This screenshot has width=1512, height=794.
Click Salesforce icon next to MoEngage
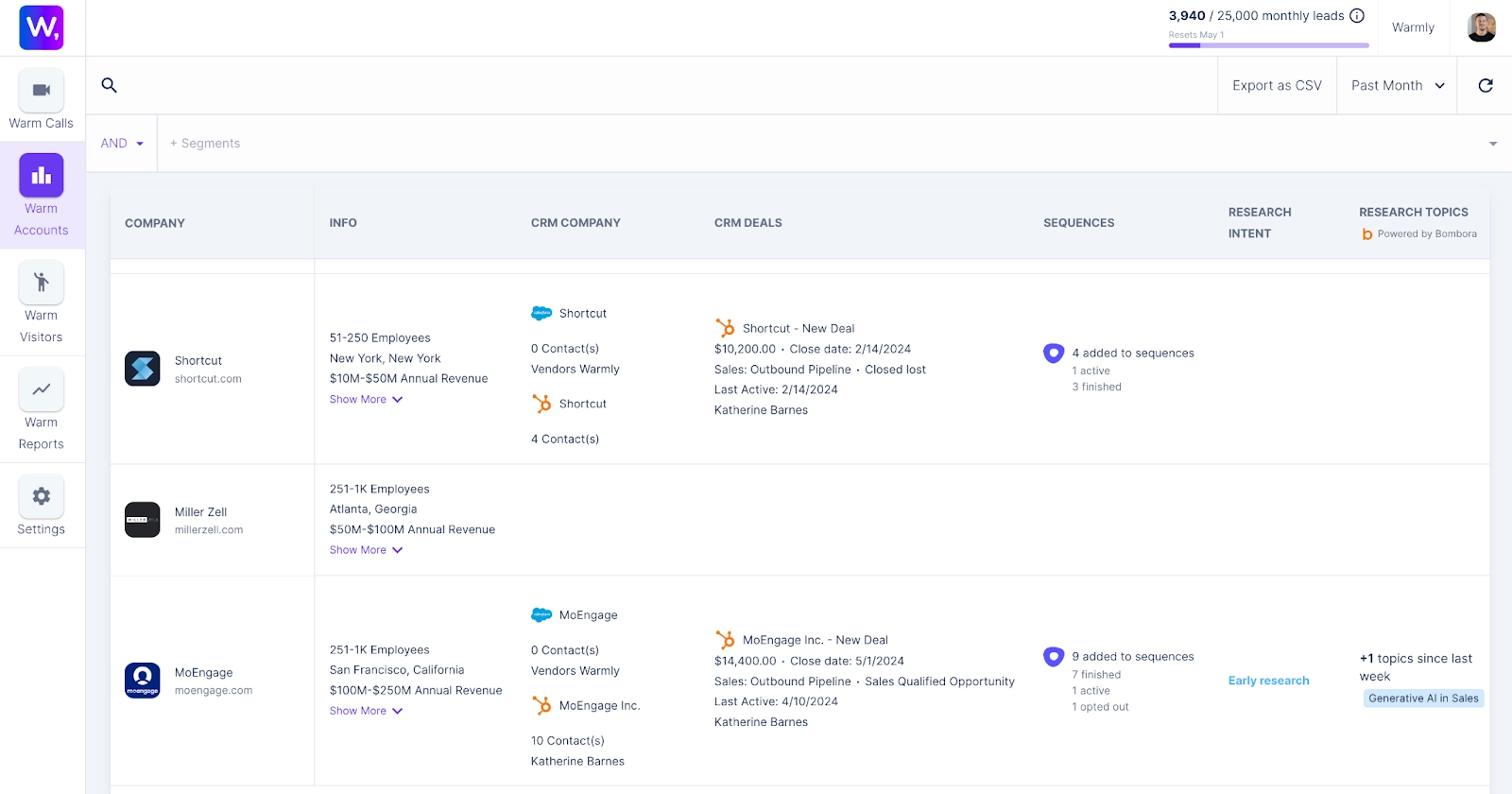point(541,614)
